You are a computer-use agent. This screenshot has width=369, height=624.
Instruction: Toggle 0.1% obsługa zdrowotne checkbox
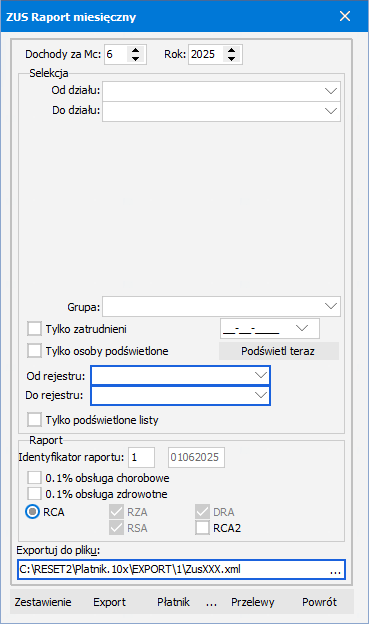[x=34, y=494]
